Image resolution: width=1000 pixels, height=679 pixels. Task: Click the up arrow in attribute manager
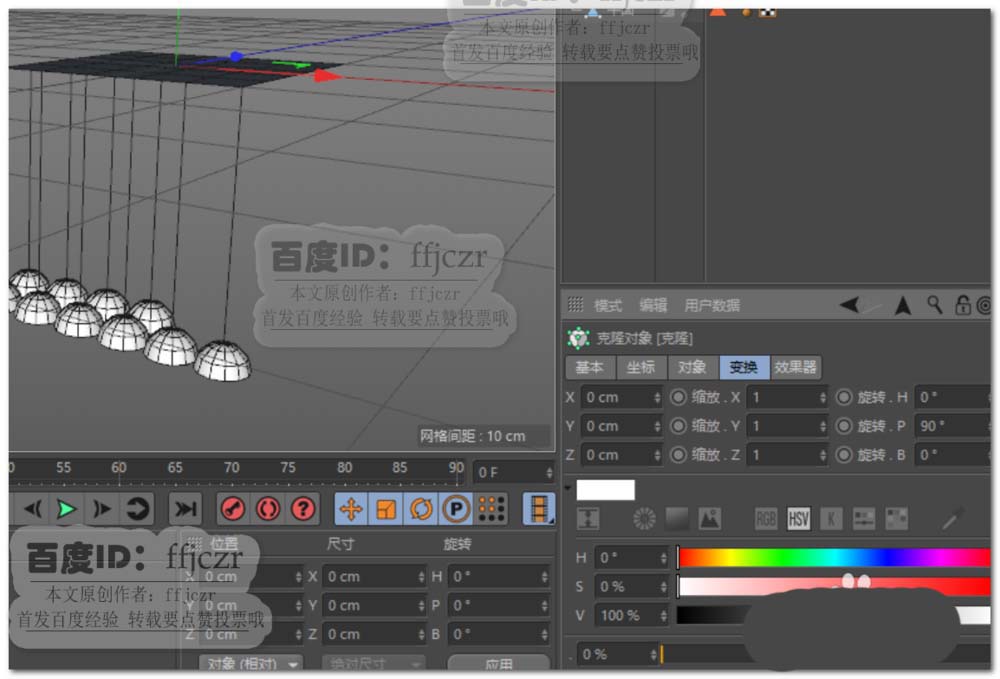click(903, 305)
